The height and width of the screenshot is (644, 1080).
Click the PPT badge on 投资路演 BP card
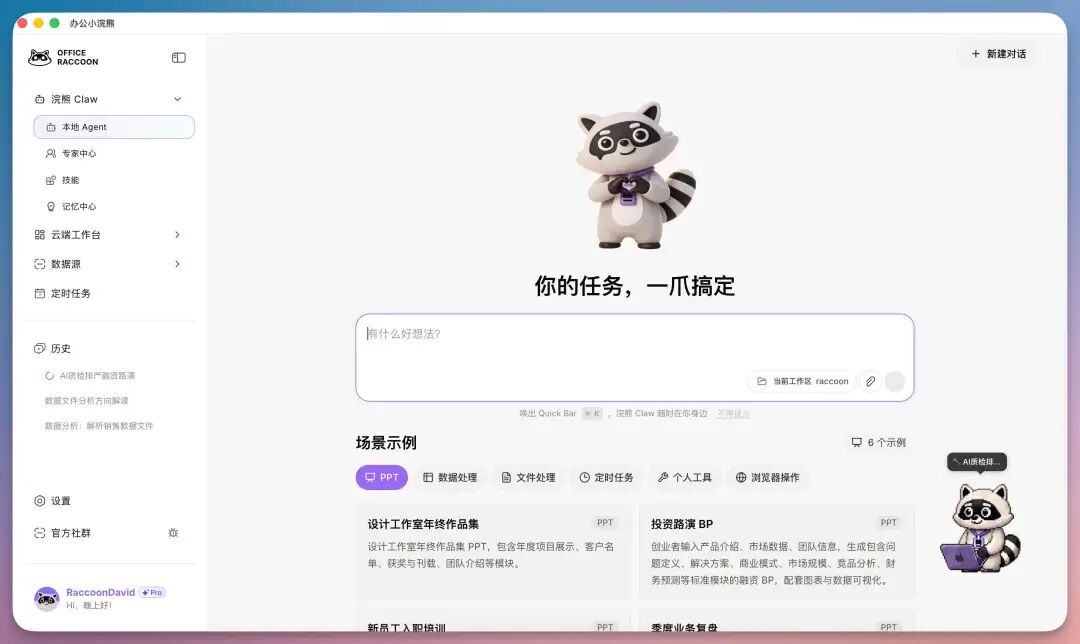(x=889, y=523)
